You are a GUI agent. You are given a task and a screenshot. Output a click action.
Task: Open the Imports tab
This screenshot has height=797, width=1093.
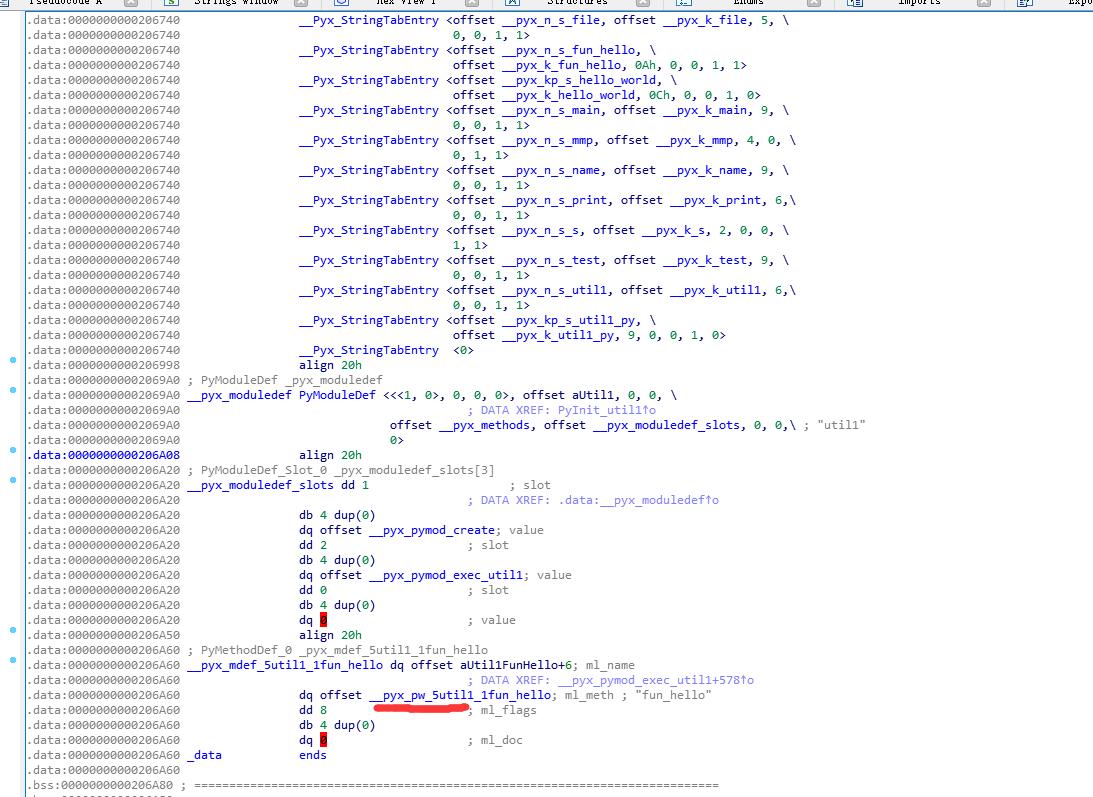(x=919, y=3)
